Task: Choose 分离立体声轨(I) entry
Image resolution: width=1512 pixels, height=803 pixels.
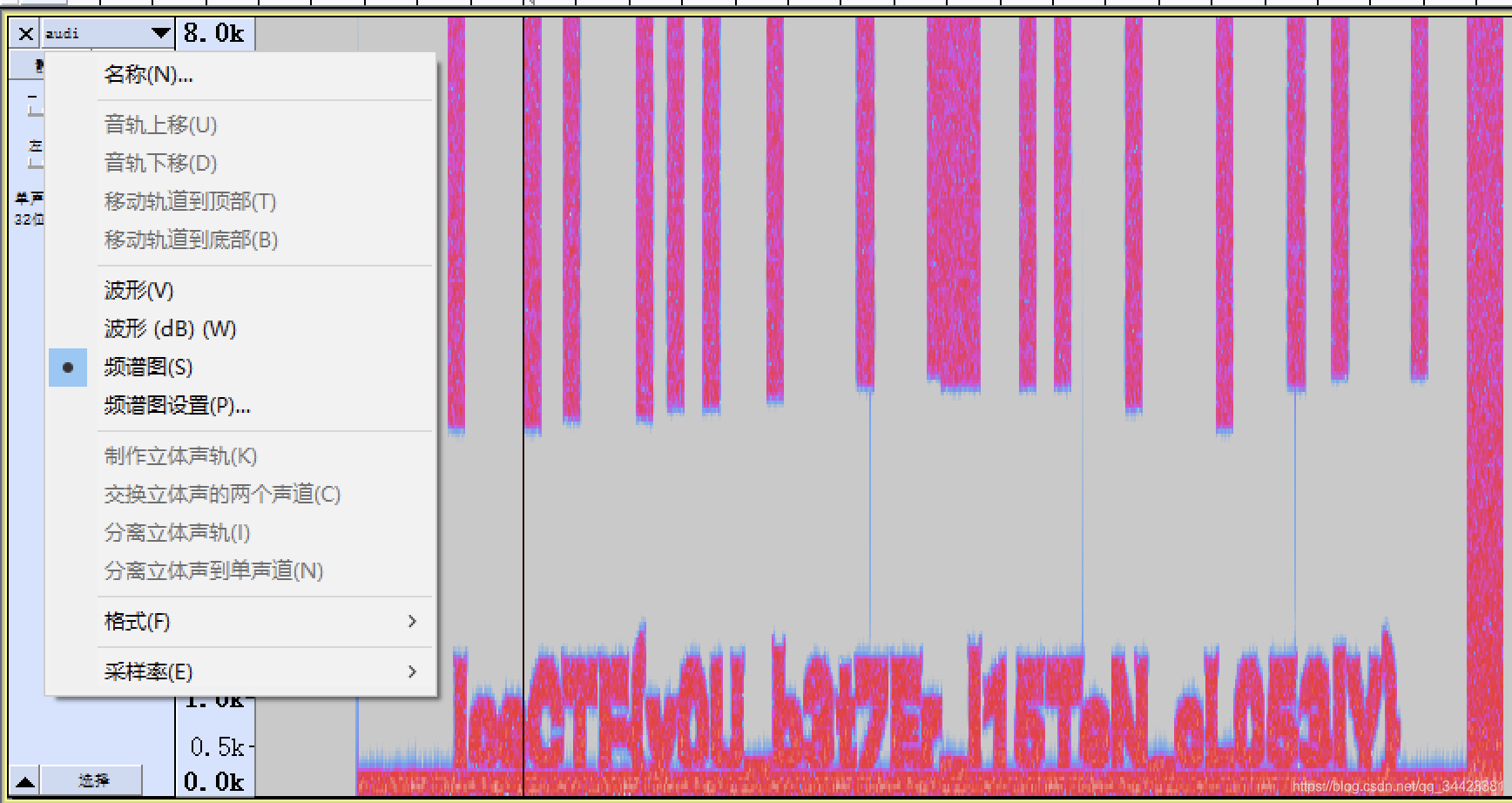Action: 240,532
